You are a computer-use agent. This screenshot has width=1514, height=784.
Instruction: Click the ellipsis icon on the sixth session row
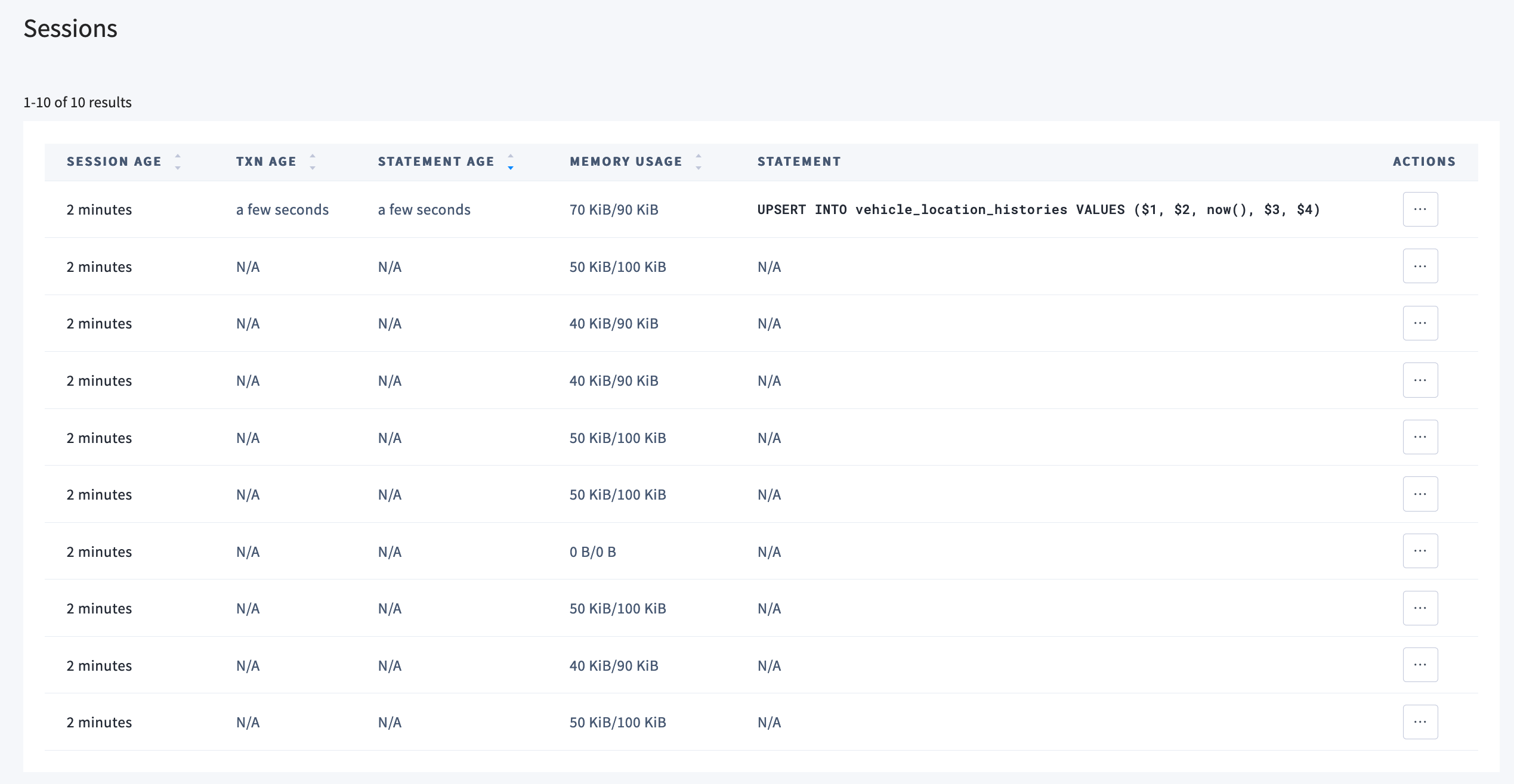pyautogui.click(x=1420, y=494)
